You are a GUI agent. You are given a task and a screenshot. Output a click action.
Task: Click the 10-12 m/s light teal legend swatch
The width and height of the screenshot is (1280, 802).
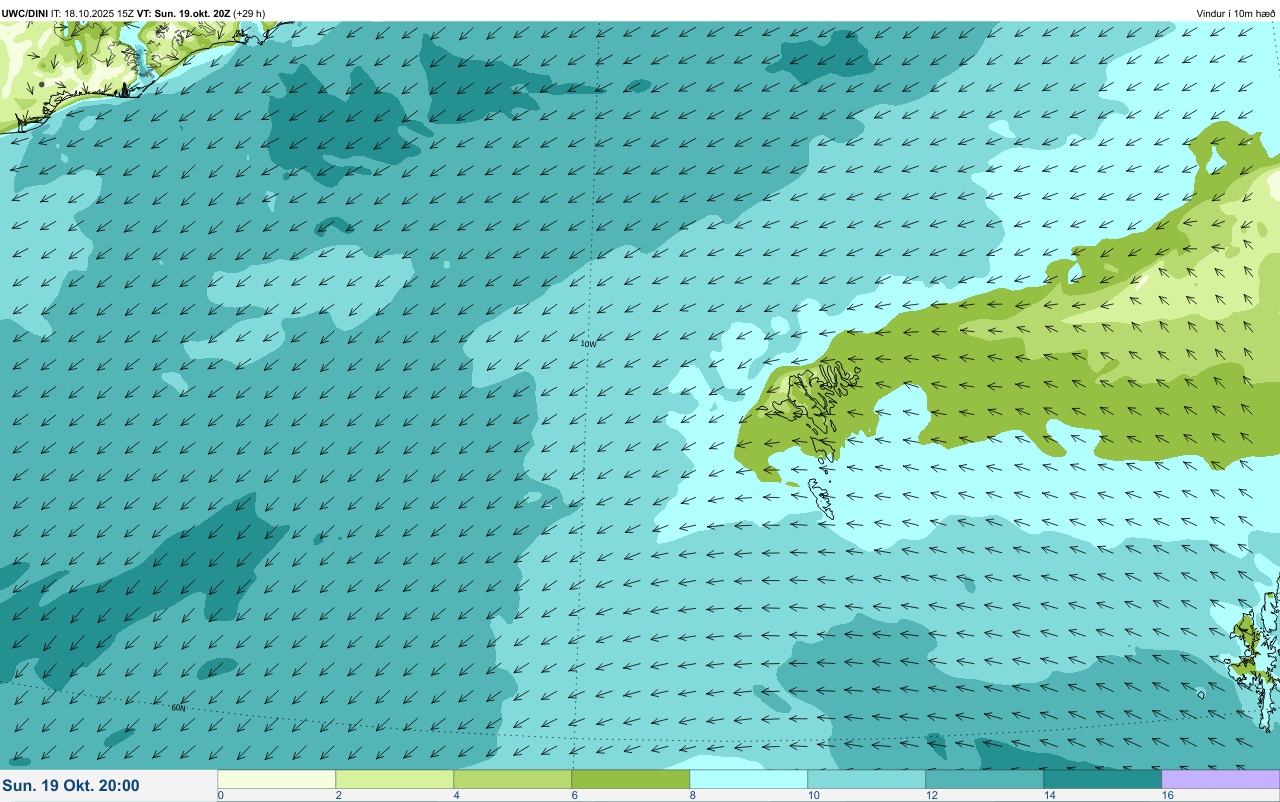(x=867, y=779)
